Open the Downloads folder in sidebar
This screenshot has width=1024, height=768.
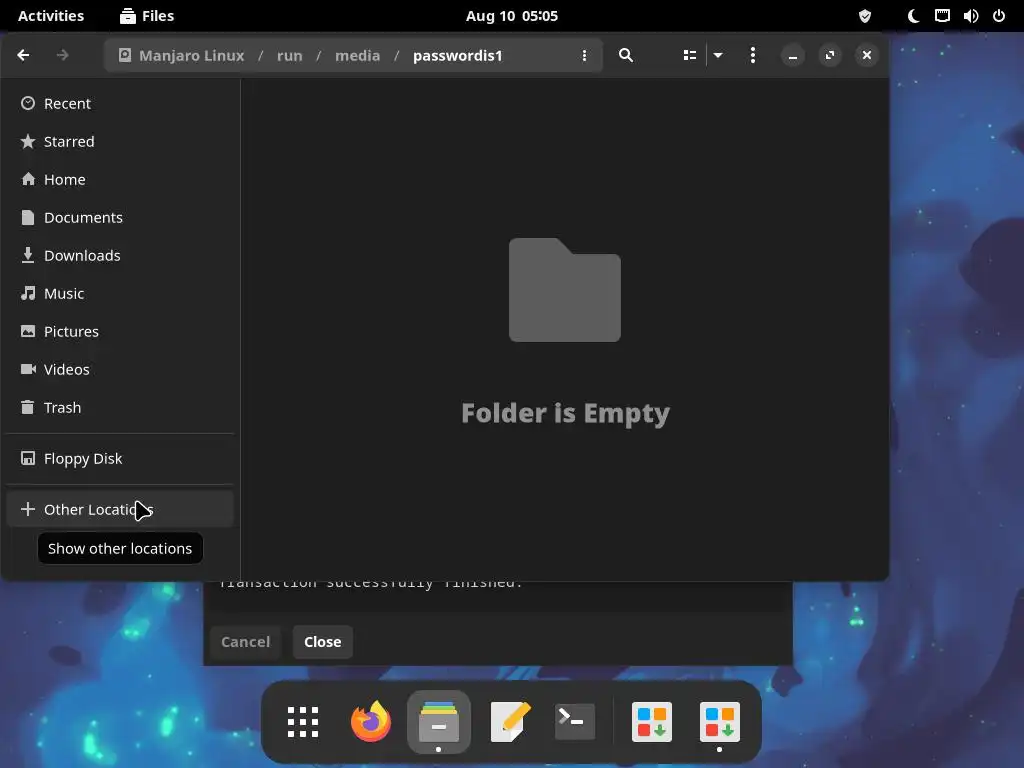[x=120, y=255]
